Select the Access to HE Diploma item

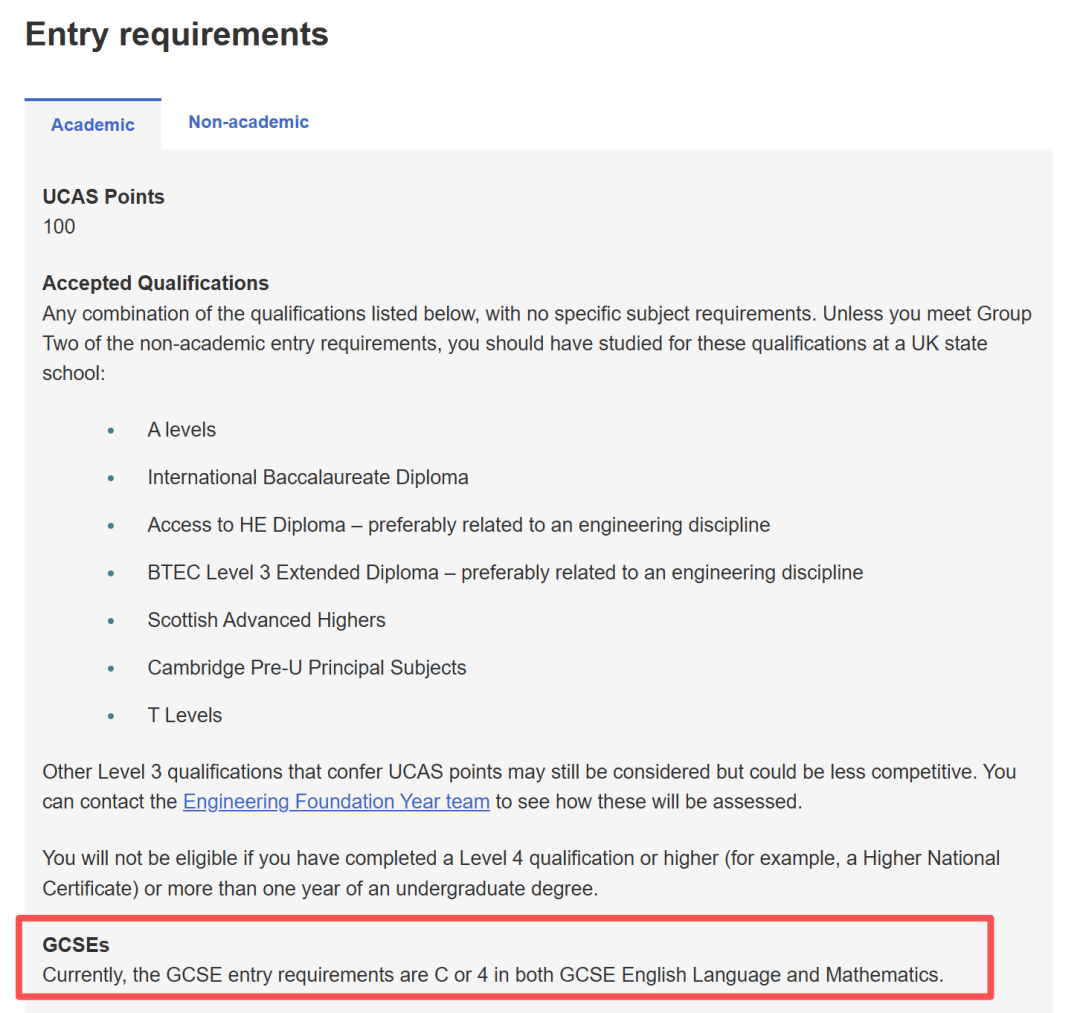point(459,525)
